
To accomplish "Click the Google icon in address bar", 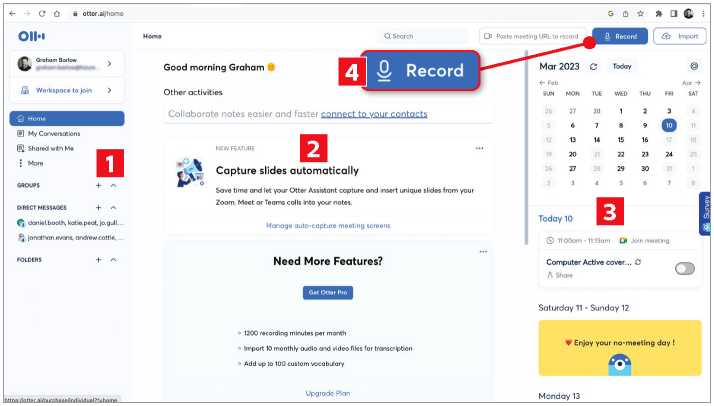I will [611, 14].
